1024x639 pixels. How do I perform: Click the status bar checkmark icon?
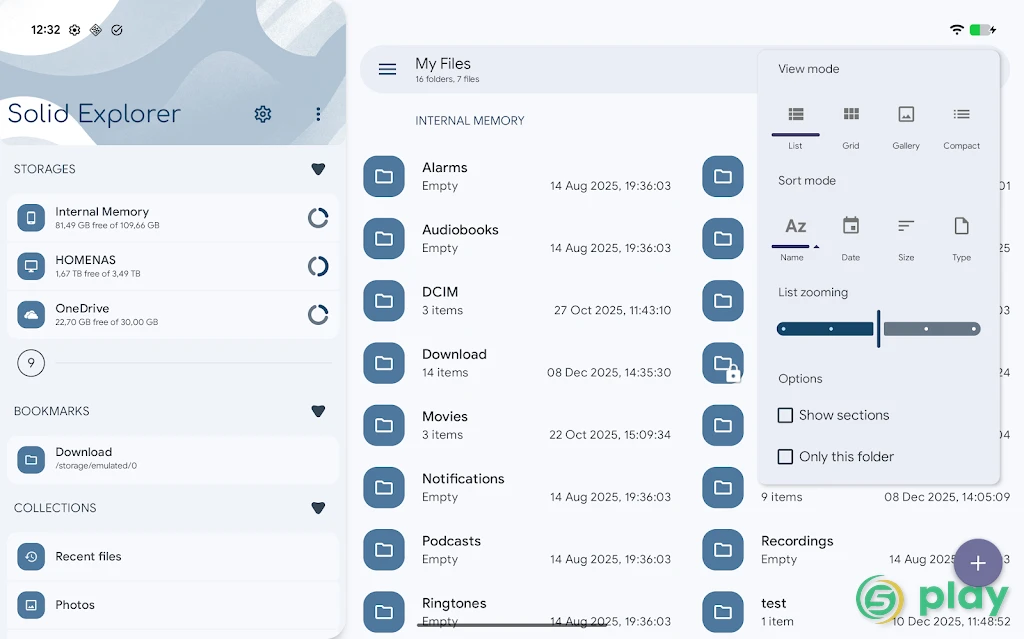click(x=117, y=30)
